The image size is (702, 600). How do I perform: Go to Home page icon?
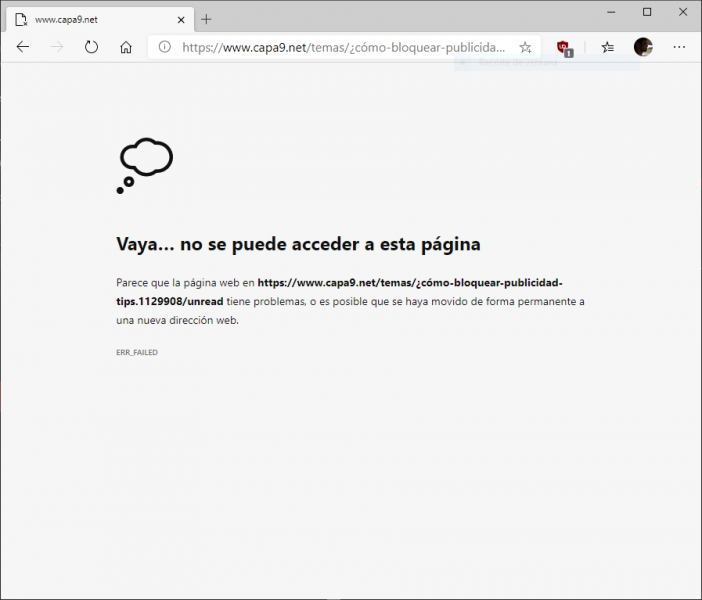click(126, 47)
